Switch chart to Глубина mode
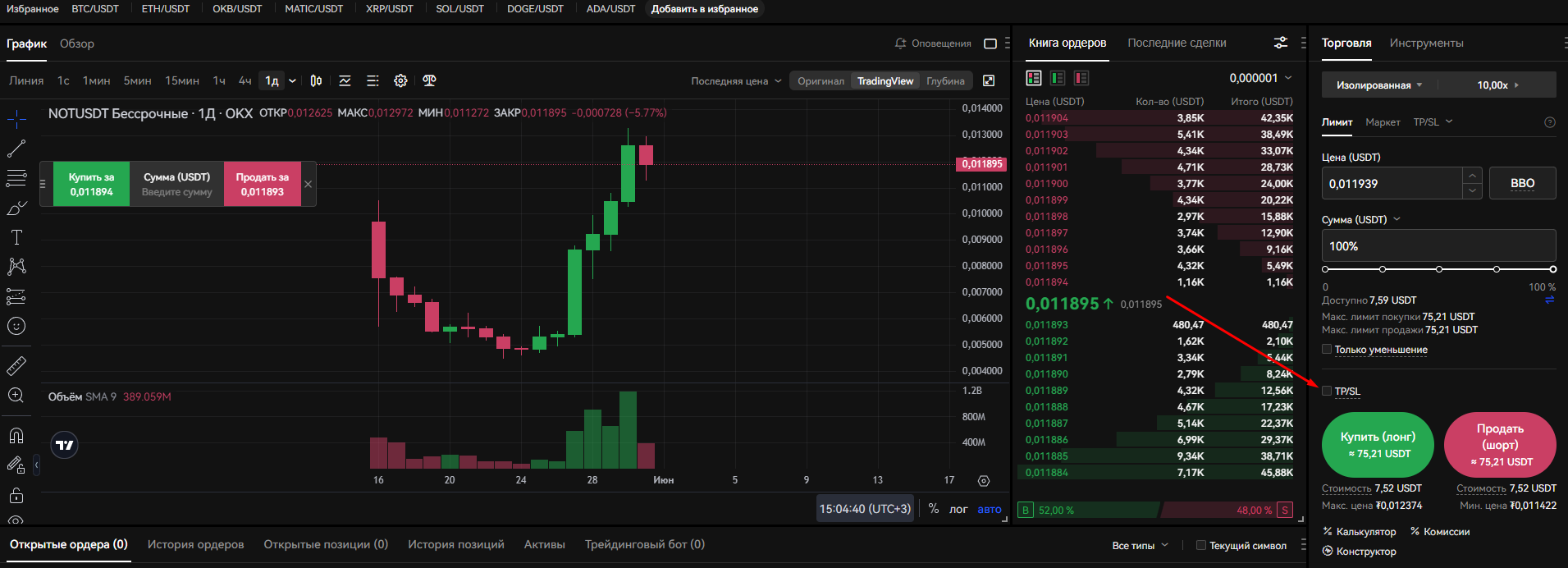The height and width of the screenshot is (568, 1568). pyautogui.click(x=945, y=81)
